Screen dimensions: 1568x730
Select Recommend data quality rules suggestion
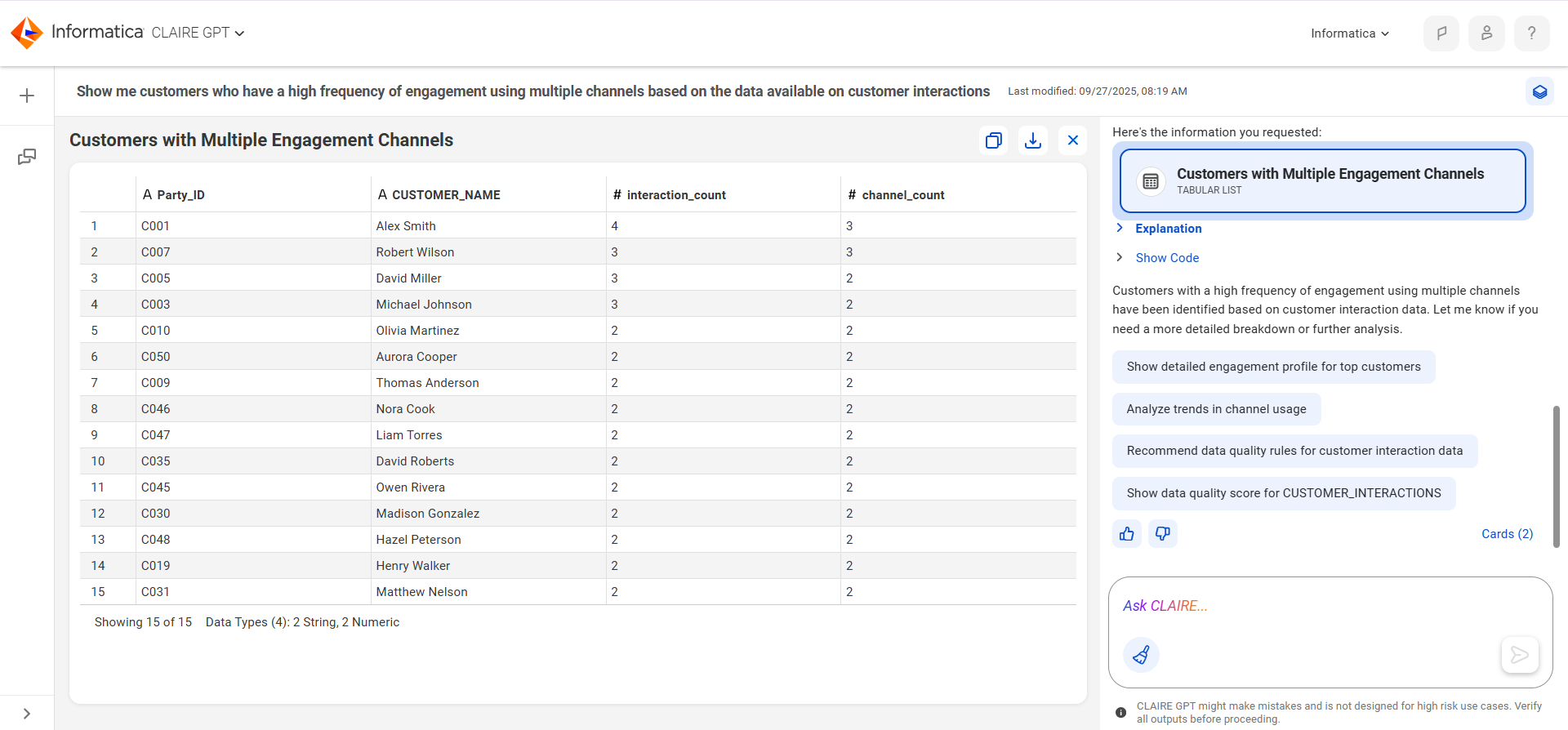point(1294,451)
